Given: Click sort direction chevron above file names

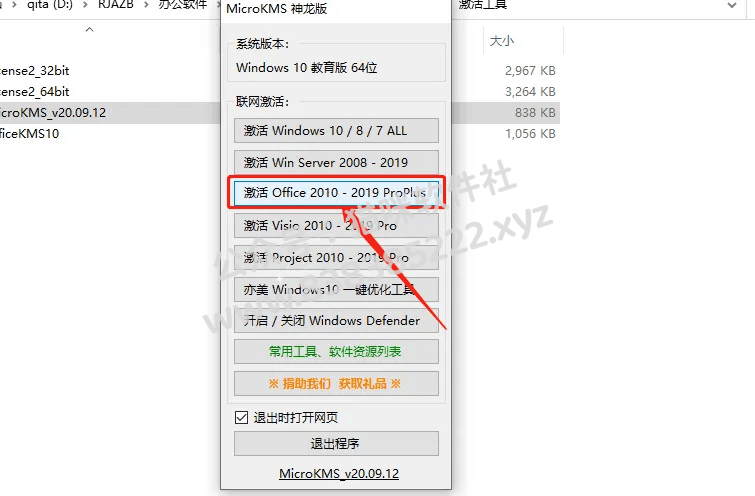Looking at the screenshot, I should [89, 30].
